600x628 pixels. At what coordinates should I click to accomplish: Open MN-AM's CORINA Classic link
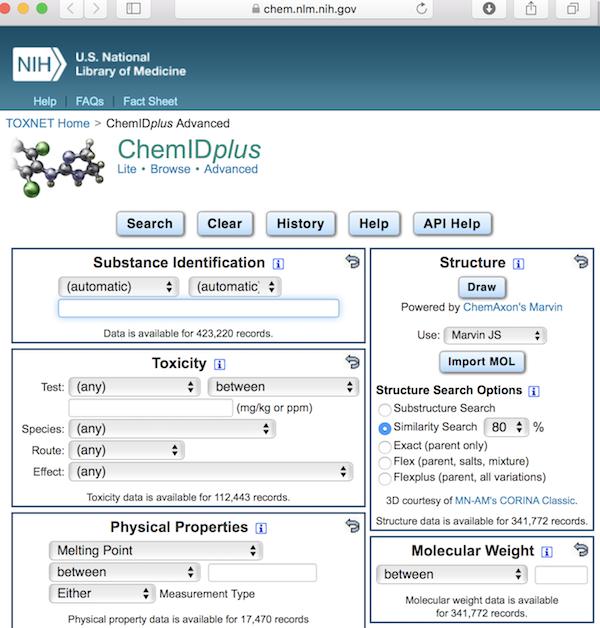(515, 501)
